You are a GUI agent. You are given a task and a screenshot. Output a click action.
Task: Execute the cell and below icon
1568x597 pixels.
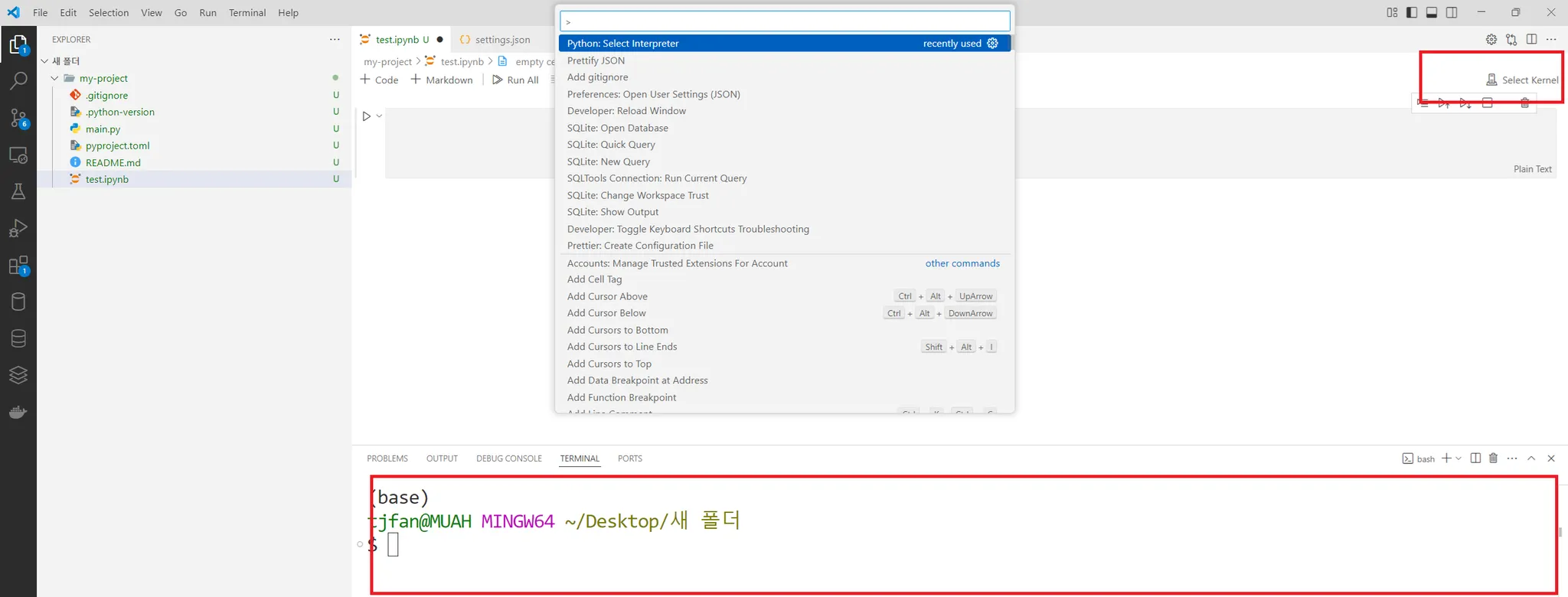[1465, 103]
